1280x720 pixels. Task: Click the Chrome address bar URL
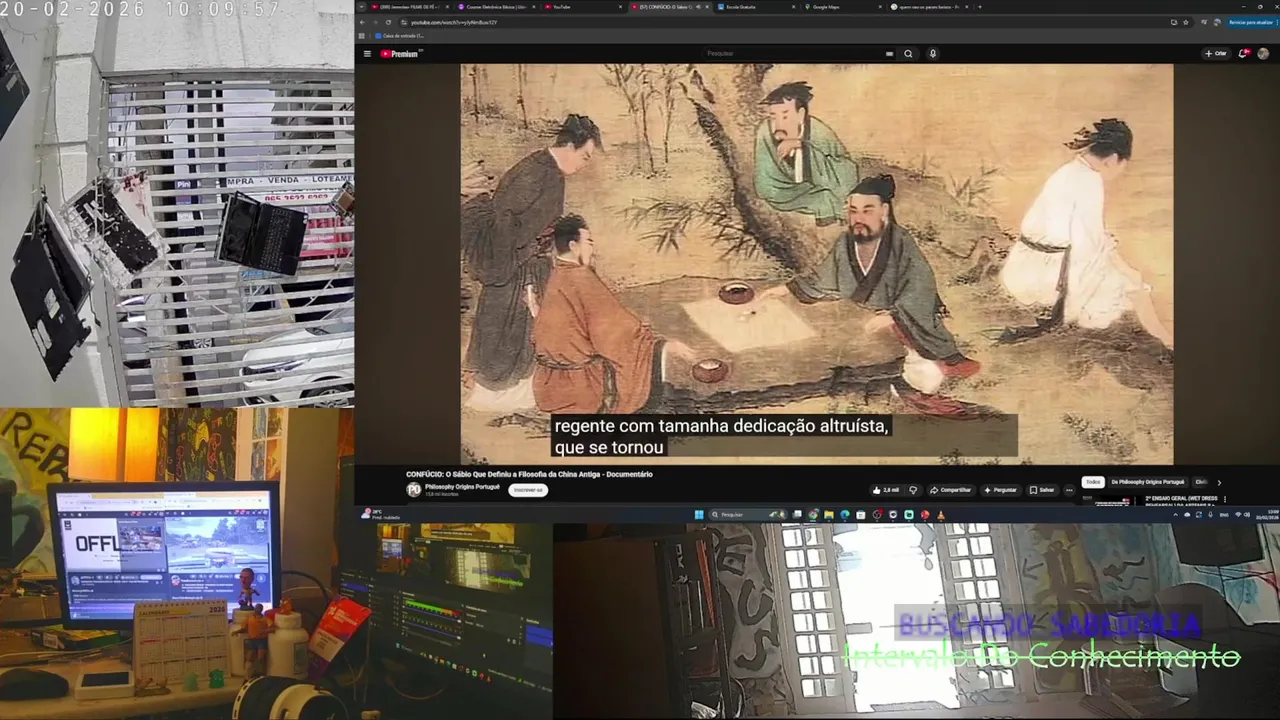(x=455, y=22)
